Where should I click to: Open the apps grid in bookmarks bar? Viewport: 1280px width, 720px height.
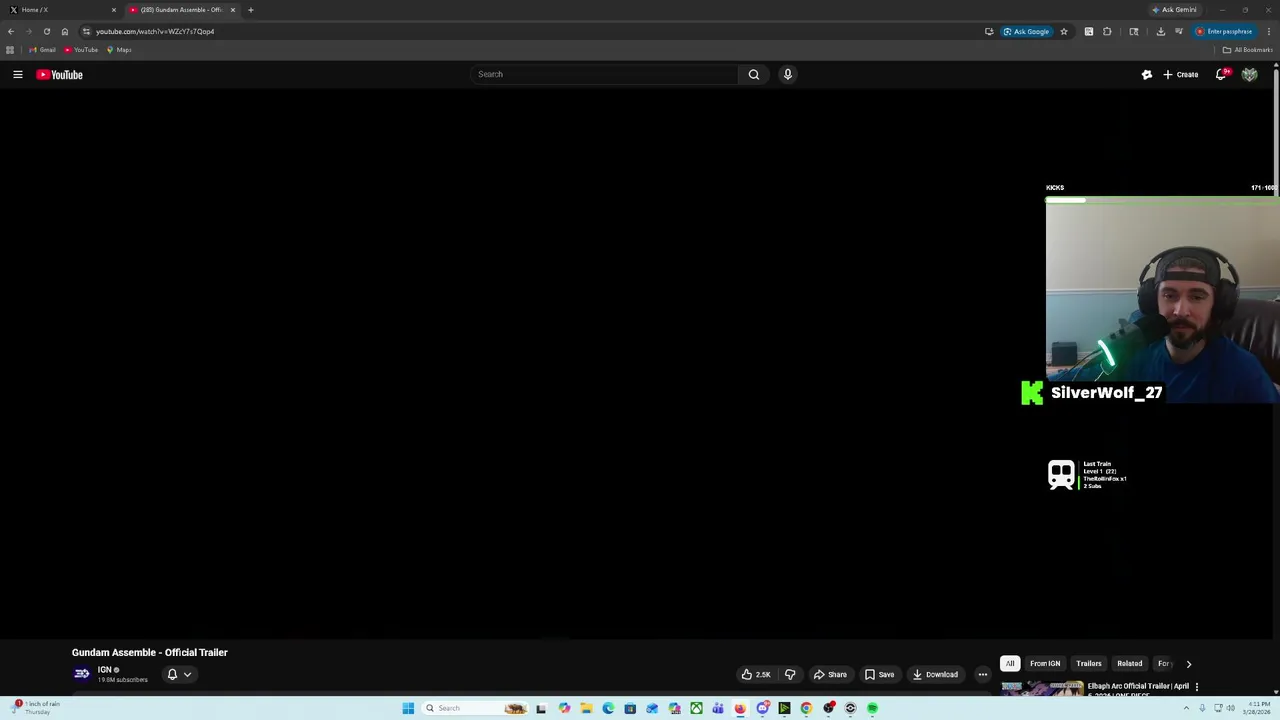10,50
